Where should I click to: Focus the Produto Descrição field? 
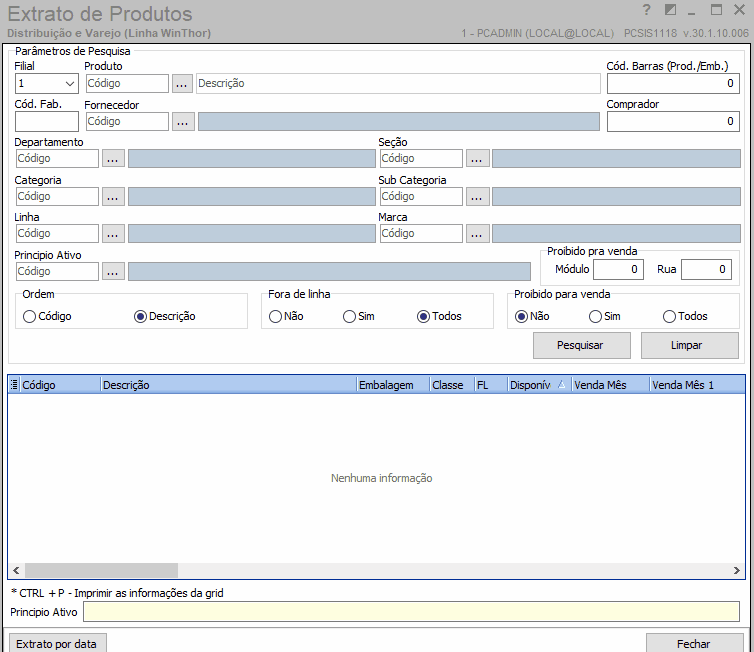[398, 84]
